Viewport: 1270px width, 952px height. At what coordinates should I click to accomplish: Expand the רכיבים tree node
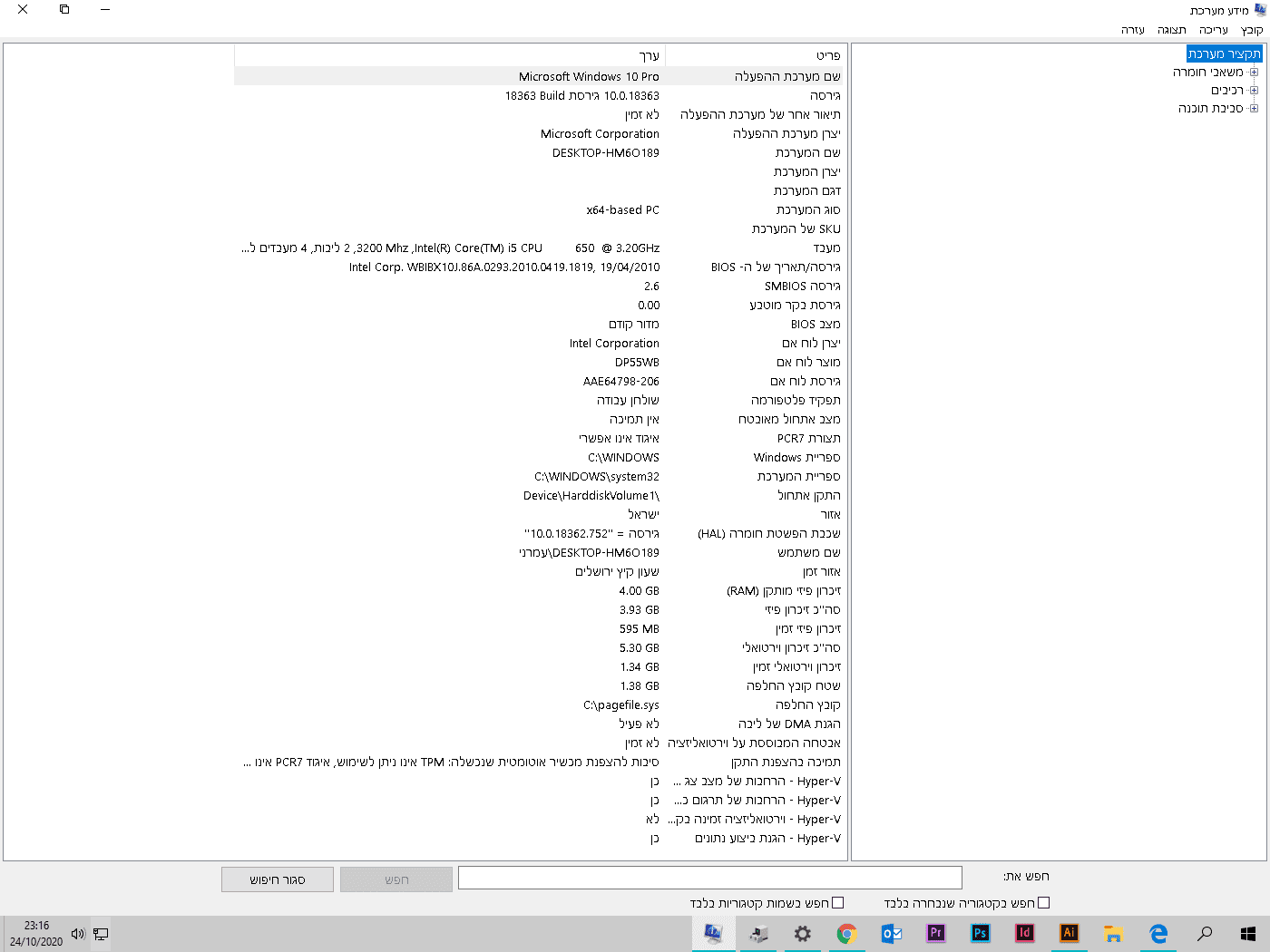pyautogui.click(x=1254, y=90)
